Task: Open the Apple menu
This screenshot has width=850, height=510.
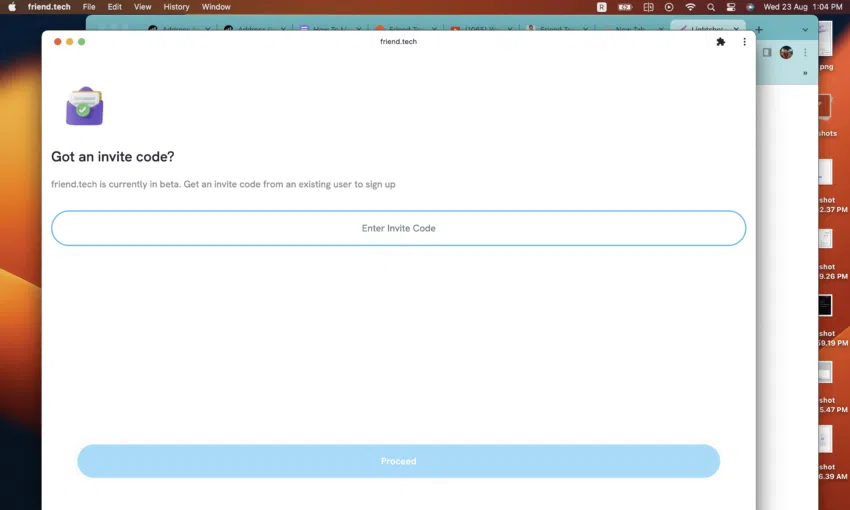Action: pos(12,7)
